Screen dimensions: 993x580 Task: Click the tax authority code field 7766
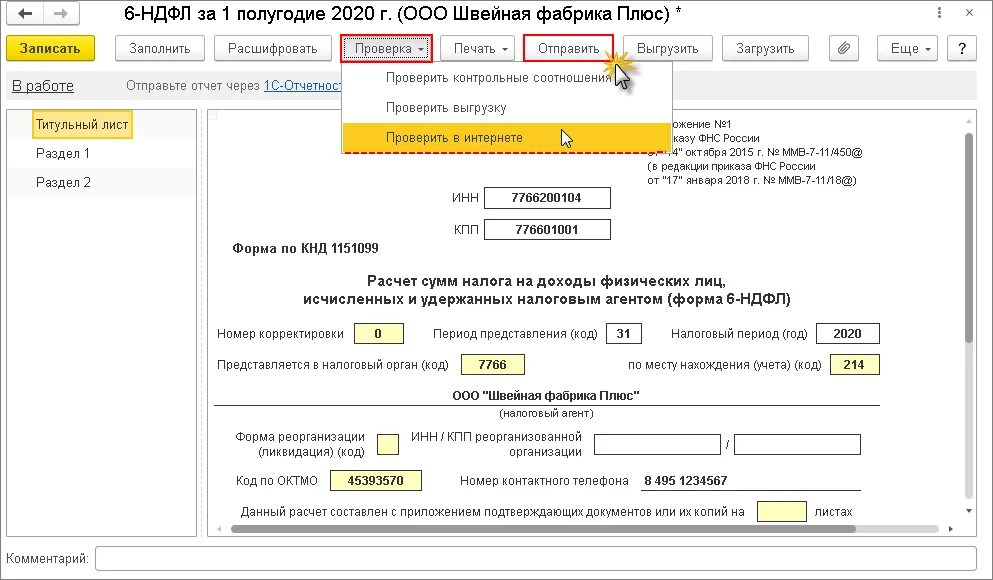point(493,365)
